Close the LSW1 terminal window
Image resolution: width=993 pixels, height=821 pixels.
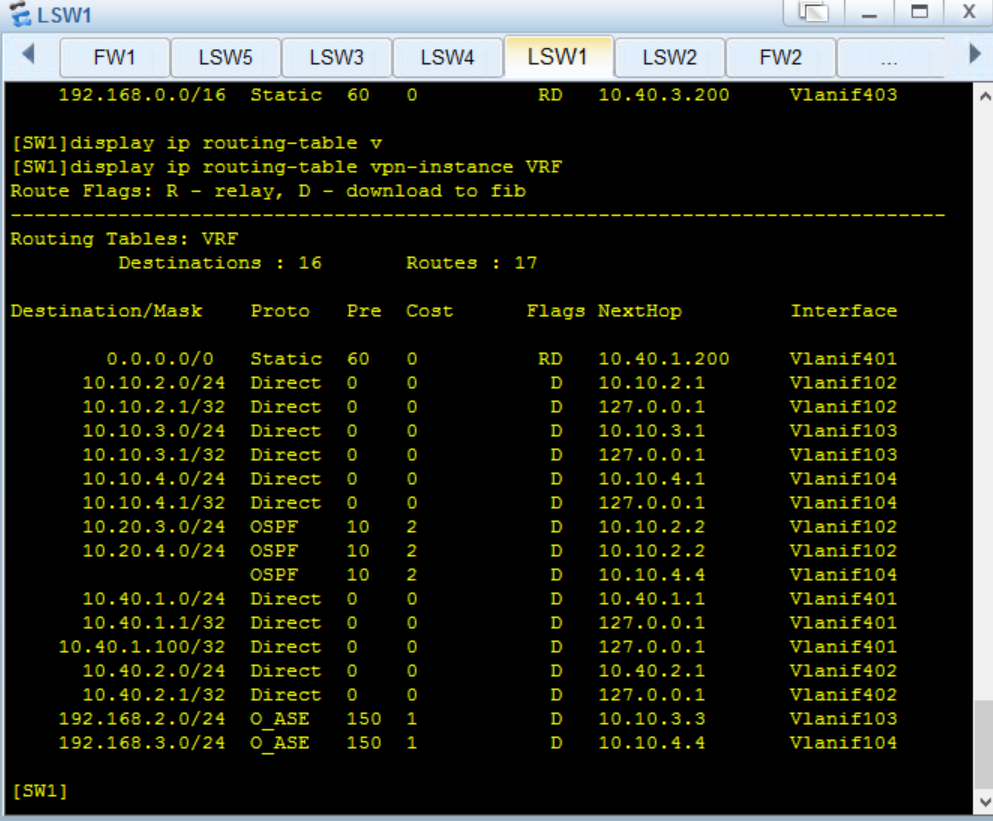coord(968,12)
